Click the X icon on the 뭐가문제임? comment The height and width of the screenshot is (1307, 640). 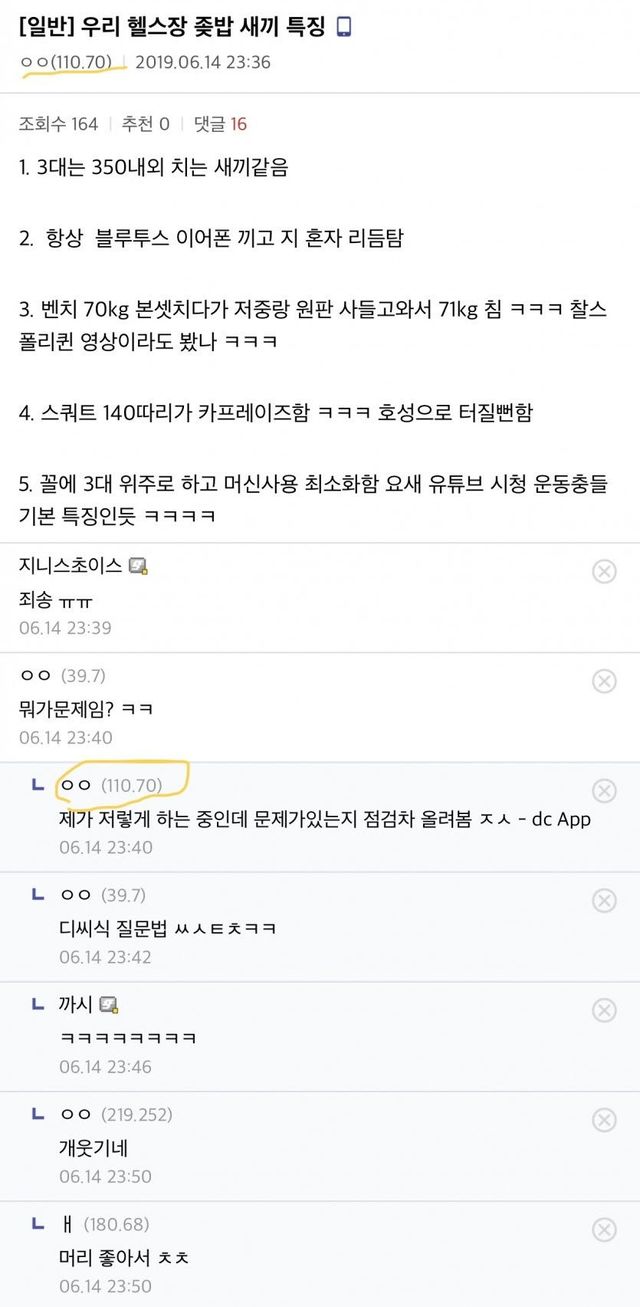coord(604,681)
